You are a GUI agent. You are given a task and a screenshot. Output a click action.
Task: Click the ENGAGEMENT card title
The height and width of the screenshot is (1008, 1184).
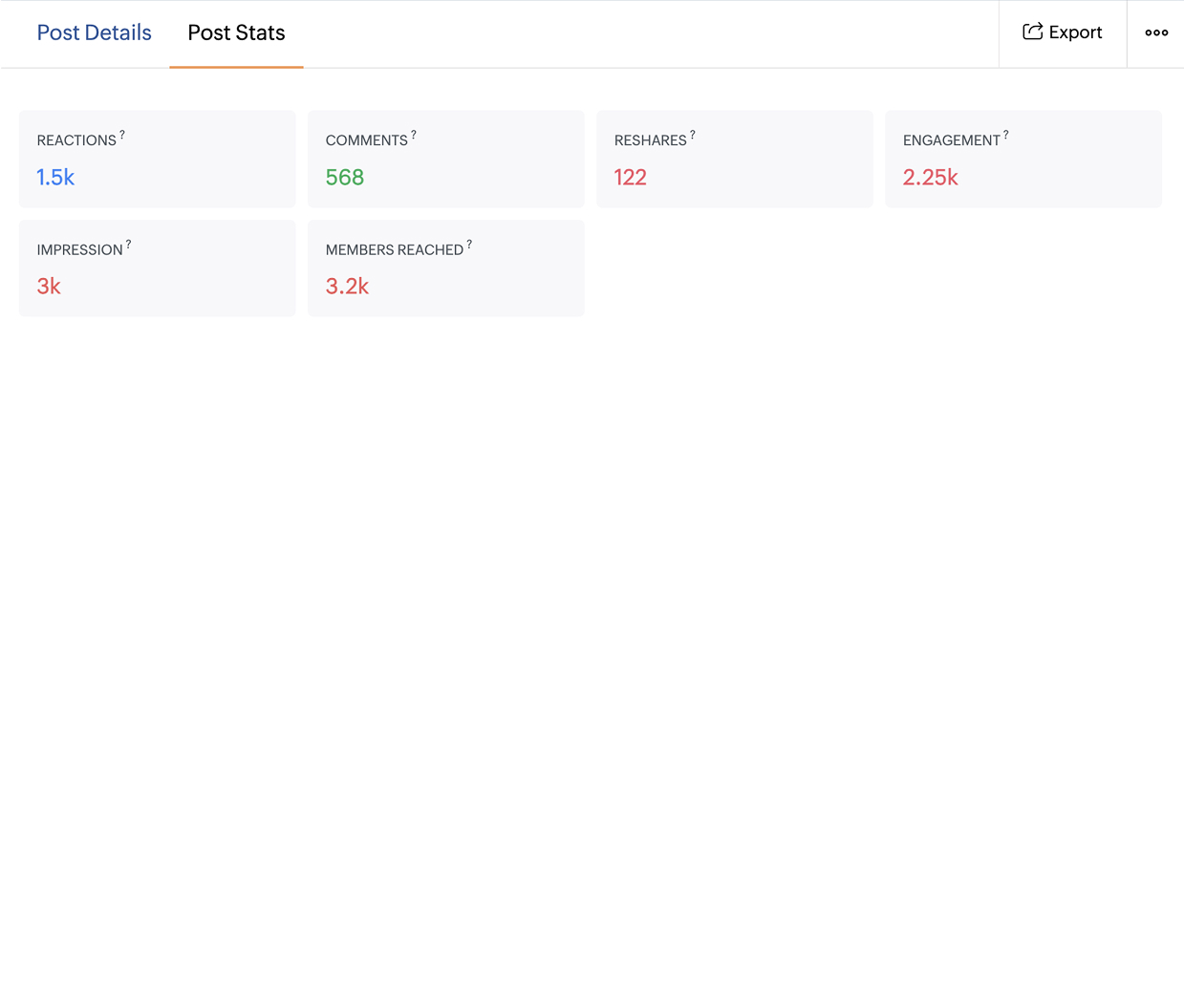click(951, 140)
